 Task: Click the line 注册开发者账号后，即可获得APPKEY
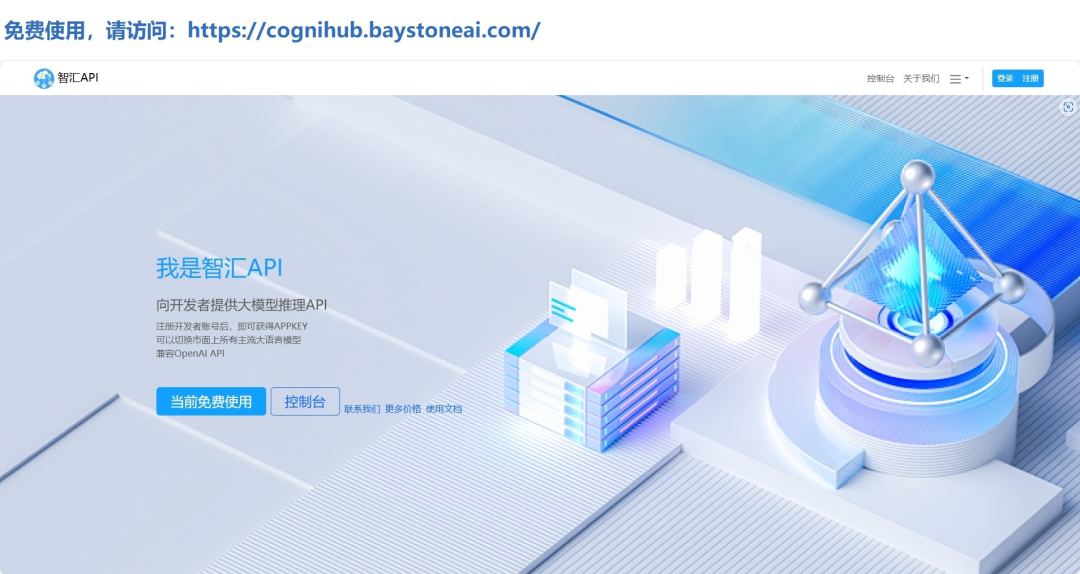[231, 326]
